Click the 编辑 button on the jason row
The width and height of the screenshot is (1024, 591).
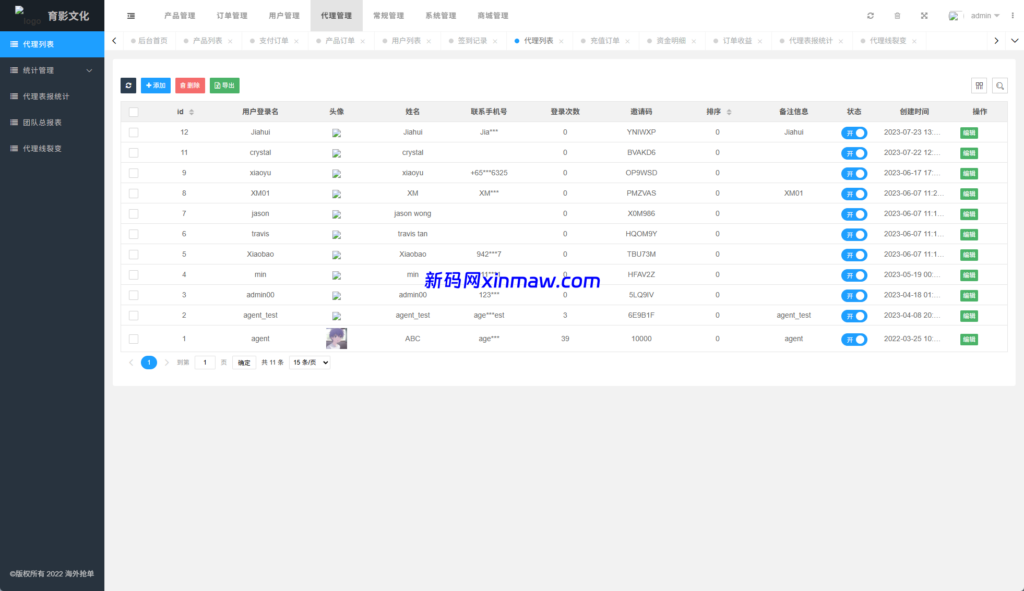click(x=968, y=213)
